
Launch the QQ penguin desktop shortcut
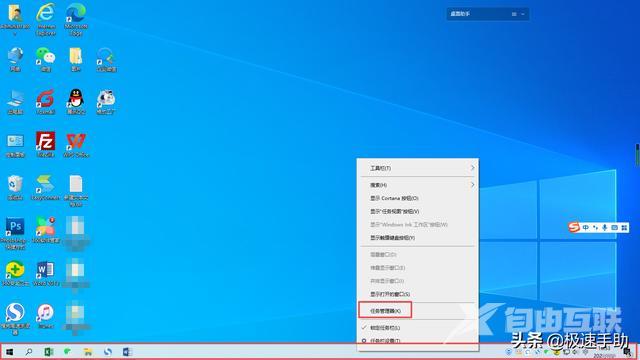pos(76,102)
